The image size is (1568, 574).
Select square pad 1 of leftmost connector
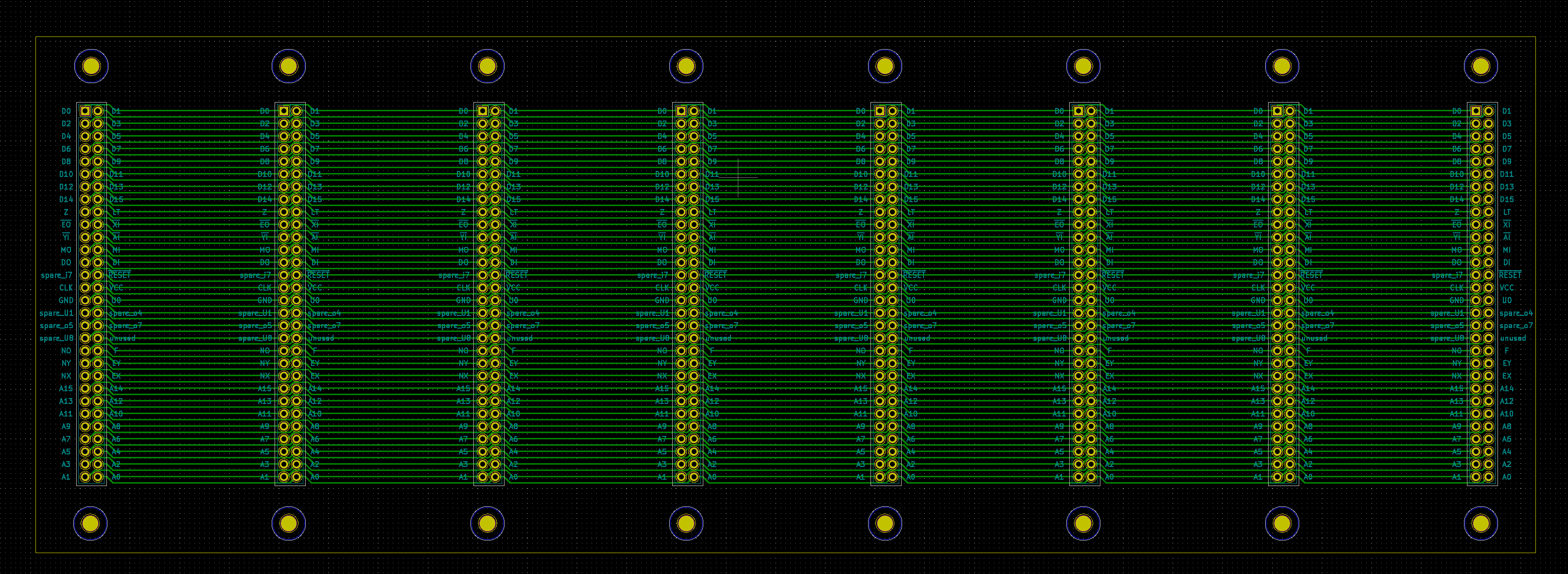point(85,111)
